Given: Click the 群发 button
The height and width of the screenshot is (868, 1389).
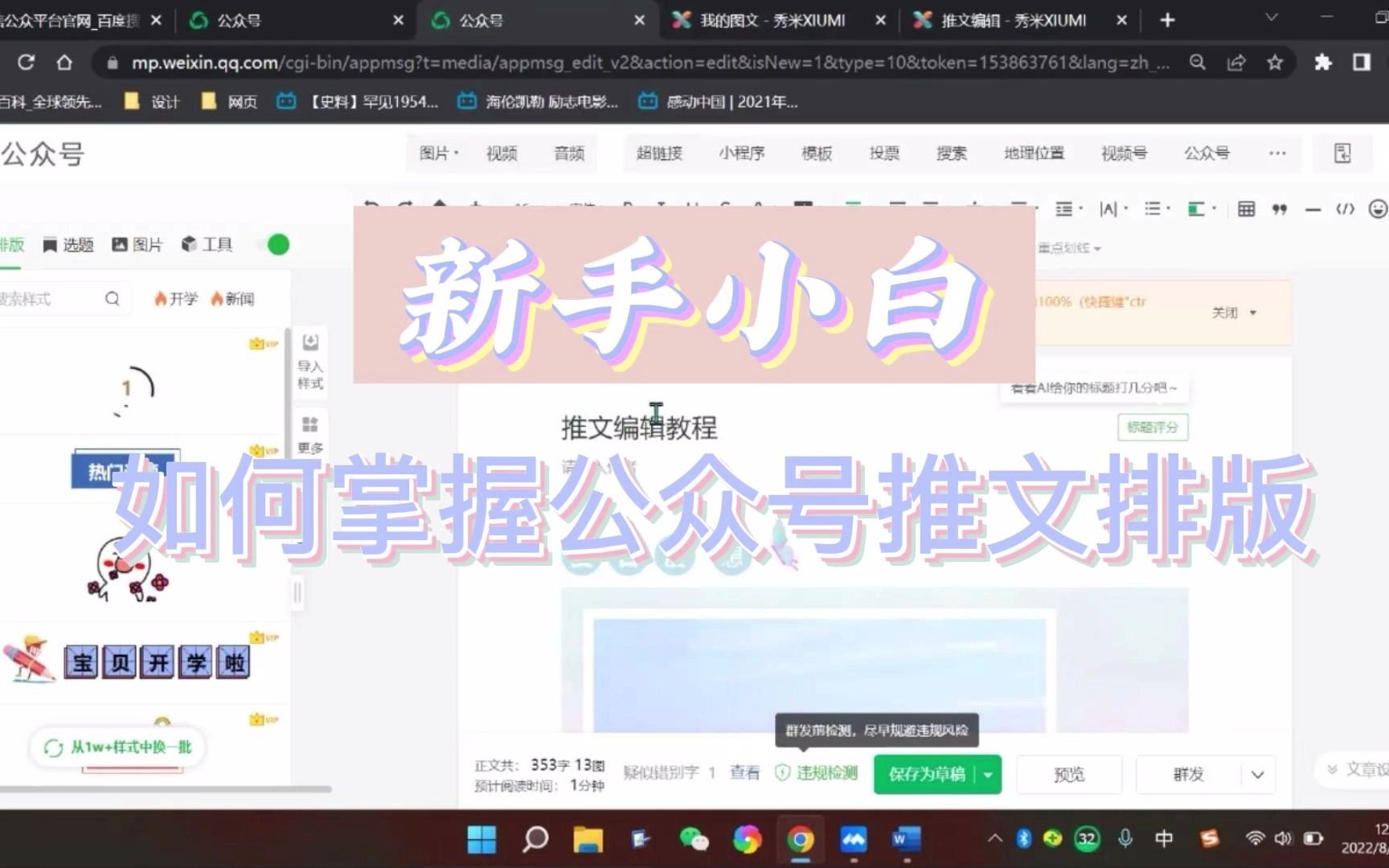Looking at the screenshot, I should point(1189,775).
